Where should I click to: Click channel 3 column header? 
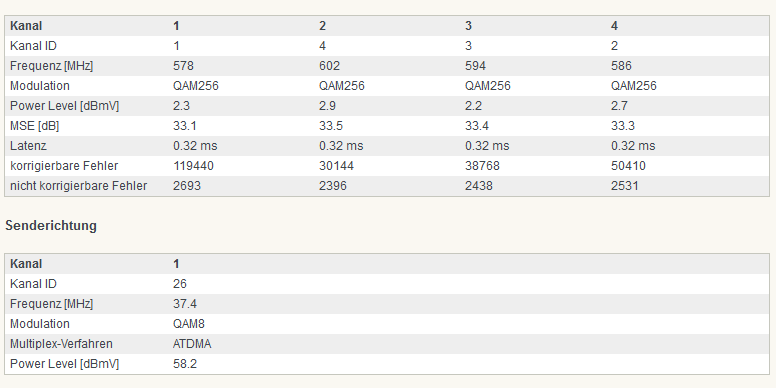[x=468, y=26]
